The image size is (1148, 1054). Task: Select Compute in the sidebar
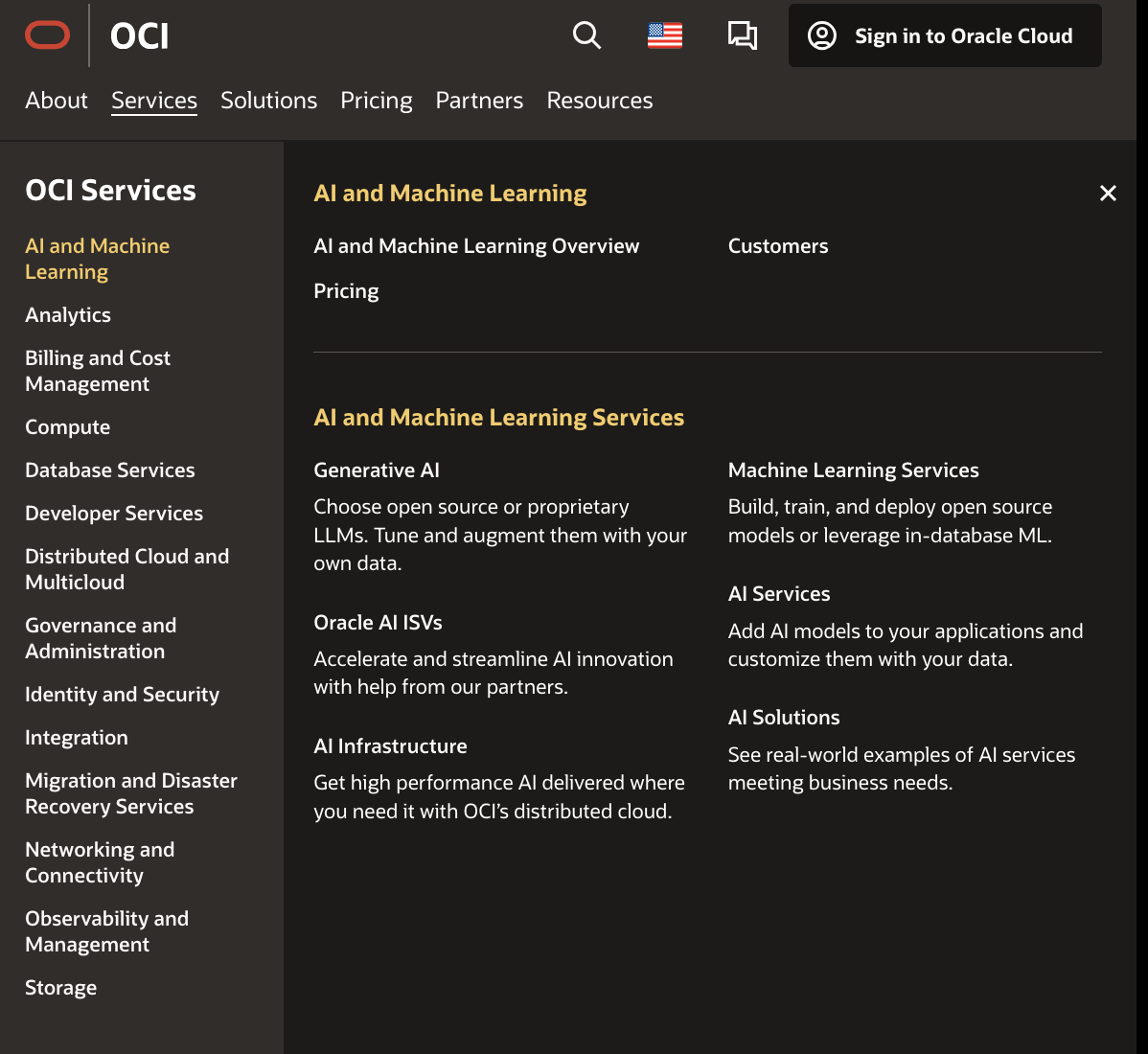point(67,426)
